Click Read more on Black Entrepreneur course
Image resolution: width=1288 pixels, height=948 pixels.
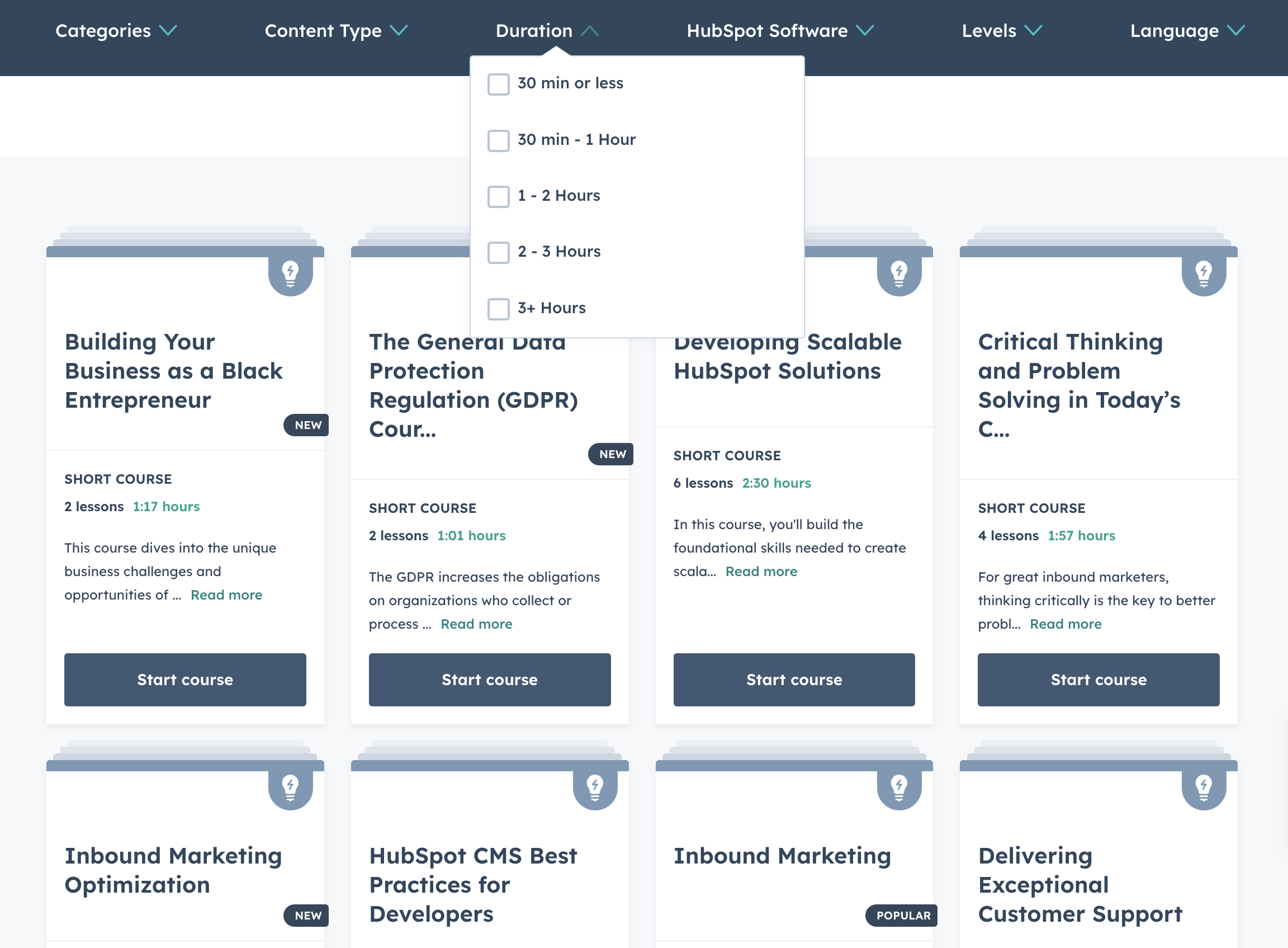(x=226, y=595)
